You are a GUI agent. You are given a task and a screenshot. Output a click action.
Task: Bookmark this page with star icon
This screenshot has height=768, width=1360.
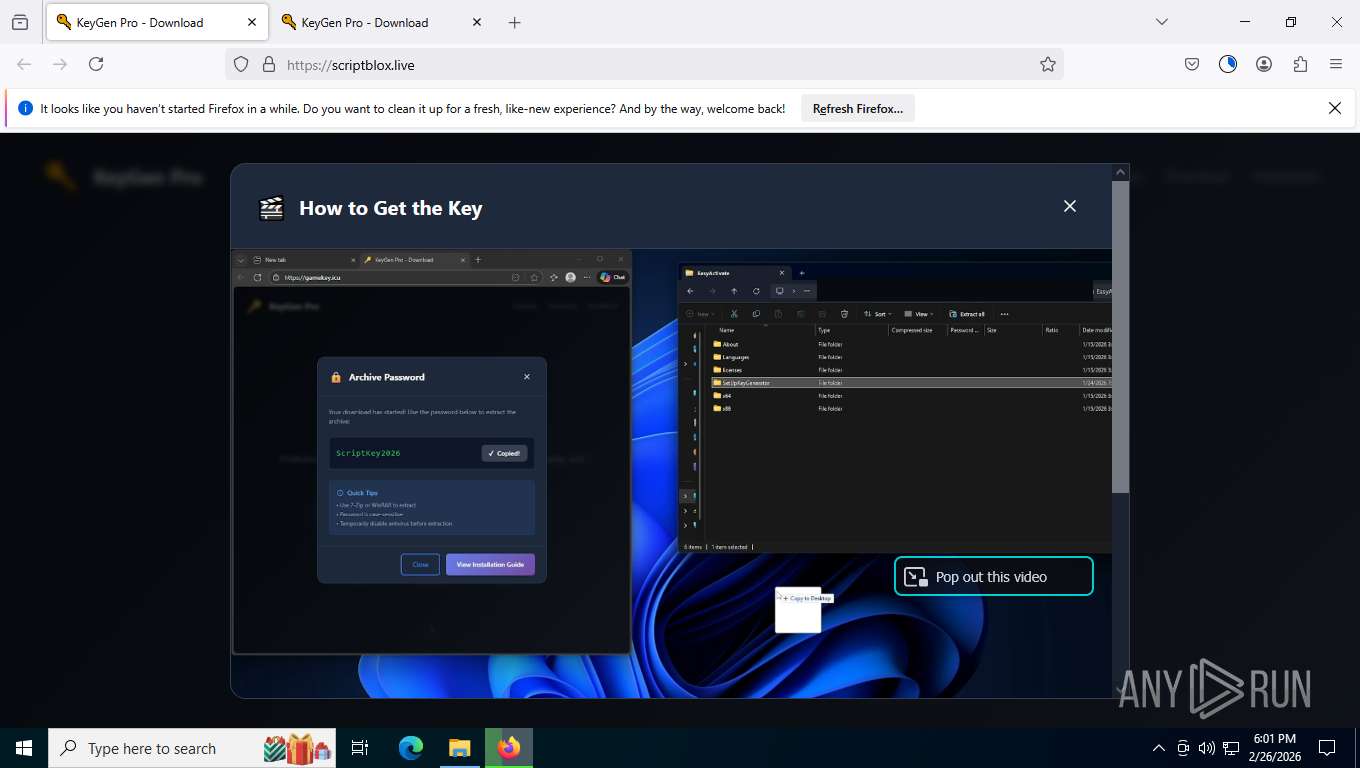click(x=1047, y=64)
